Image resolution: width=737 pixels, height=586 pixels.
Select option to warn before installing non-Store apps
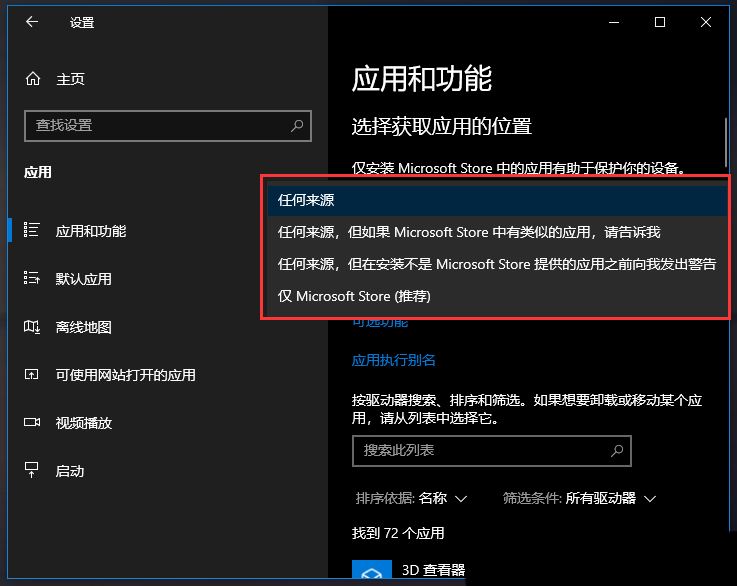point(496,265)
